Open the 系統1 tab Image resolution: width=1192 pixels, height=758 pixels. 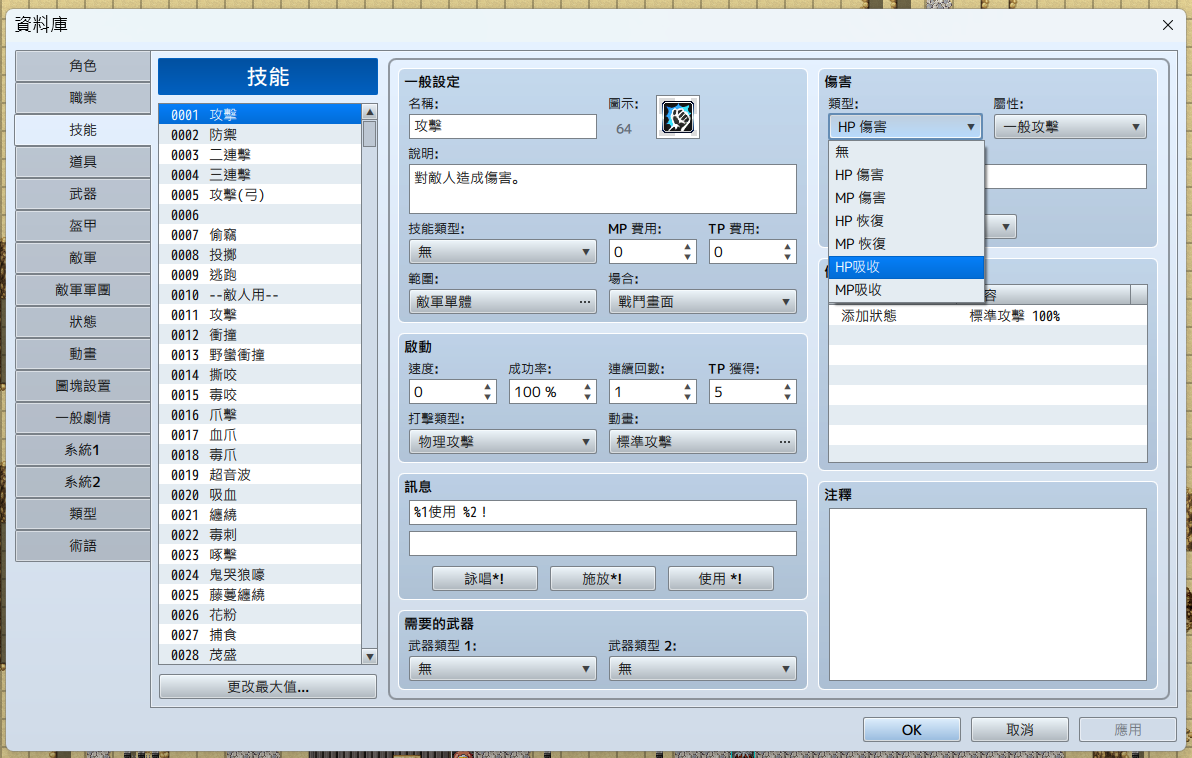pyautogui.click(x=83, y=449)
